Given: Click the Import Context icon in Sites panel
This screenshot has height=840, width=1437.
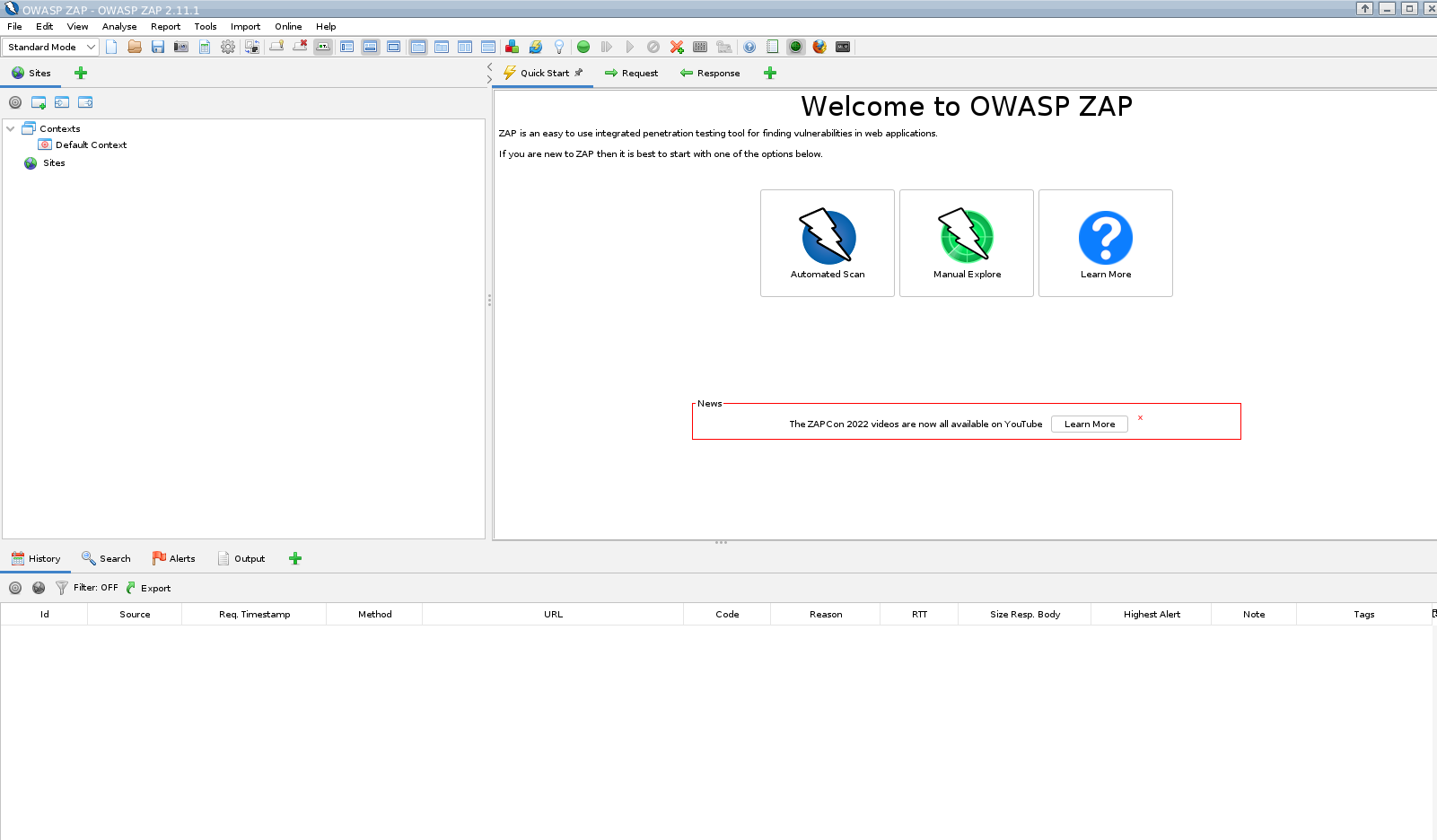Looking at the screenshot, I should point(62,102).
